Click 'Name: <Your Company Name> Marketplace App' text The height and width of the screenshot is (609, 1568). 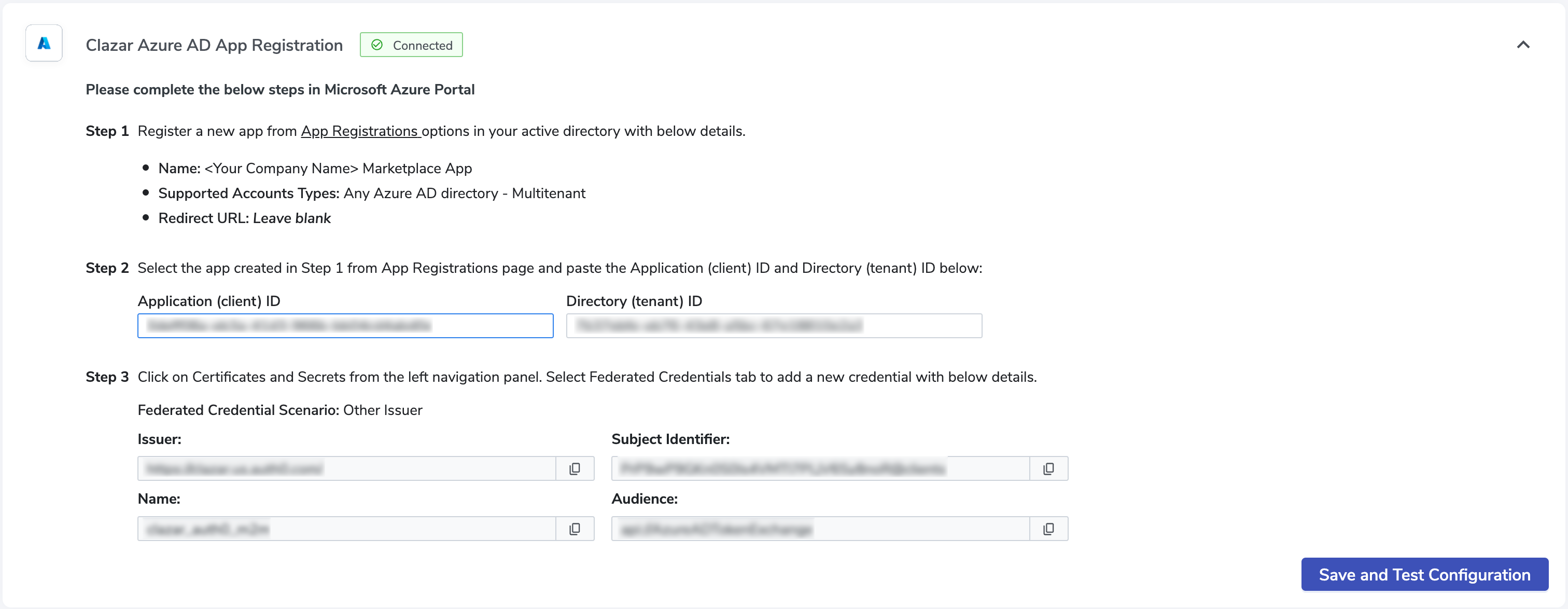point(315,168)
